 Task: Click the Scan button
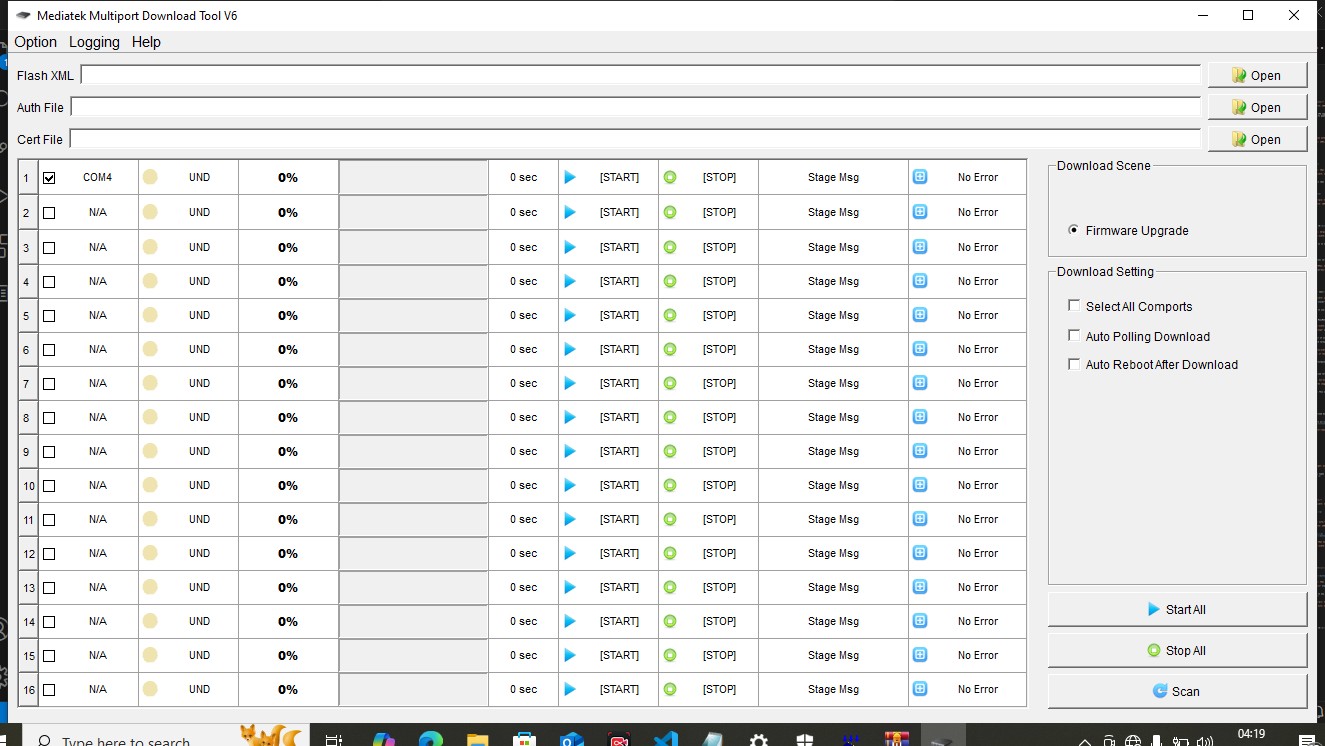(x=1177, y=691)
